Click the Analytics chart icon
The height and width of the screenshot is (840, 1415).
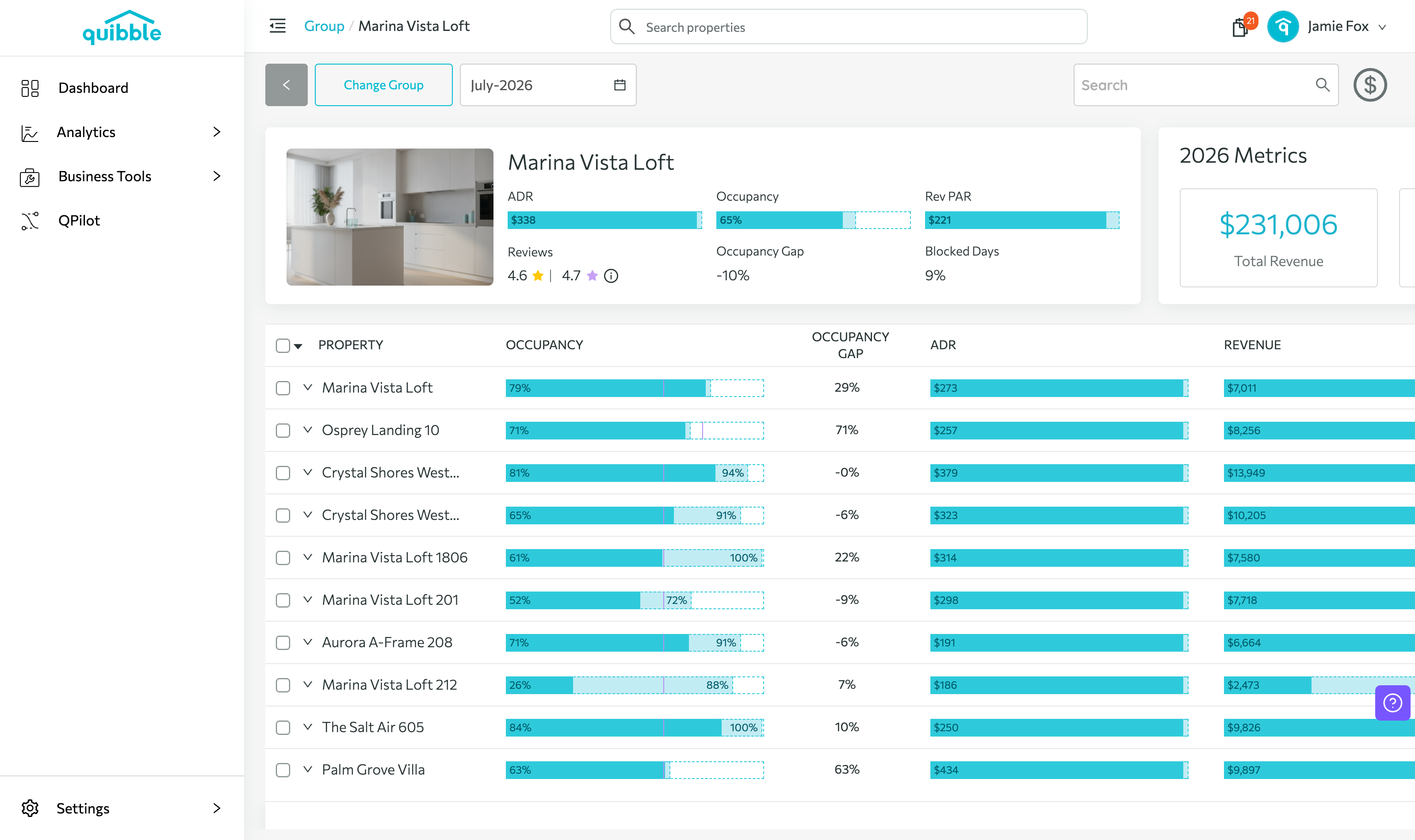(x=30, y=133)
